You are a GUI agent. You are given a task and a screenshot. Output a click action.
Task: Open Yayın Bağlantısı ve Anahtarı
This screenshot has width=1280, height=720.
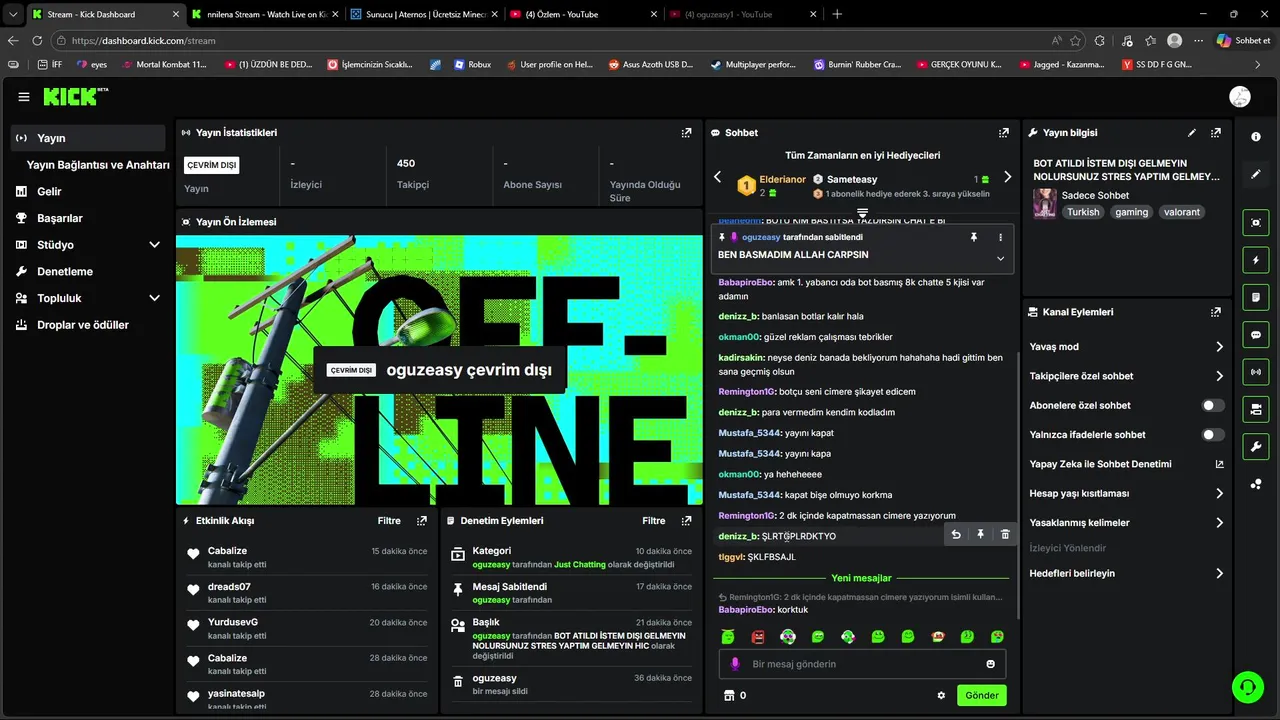[98, 165]
